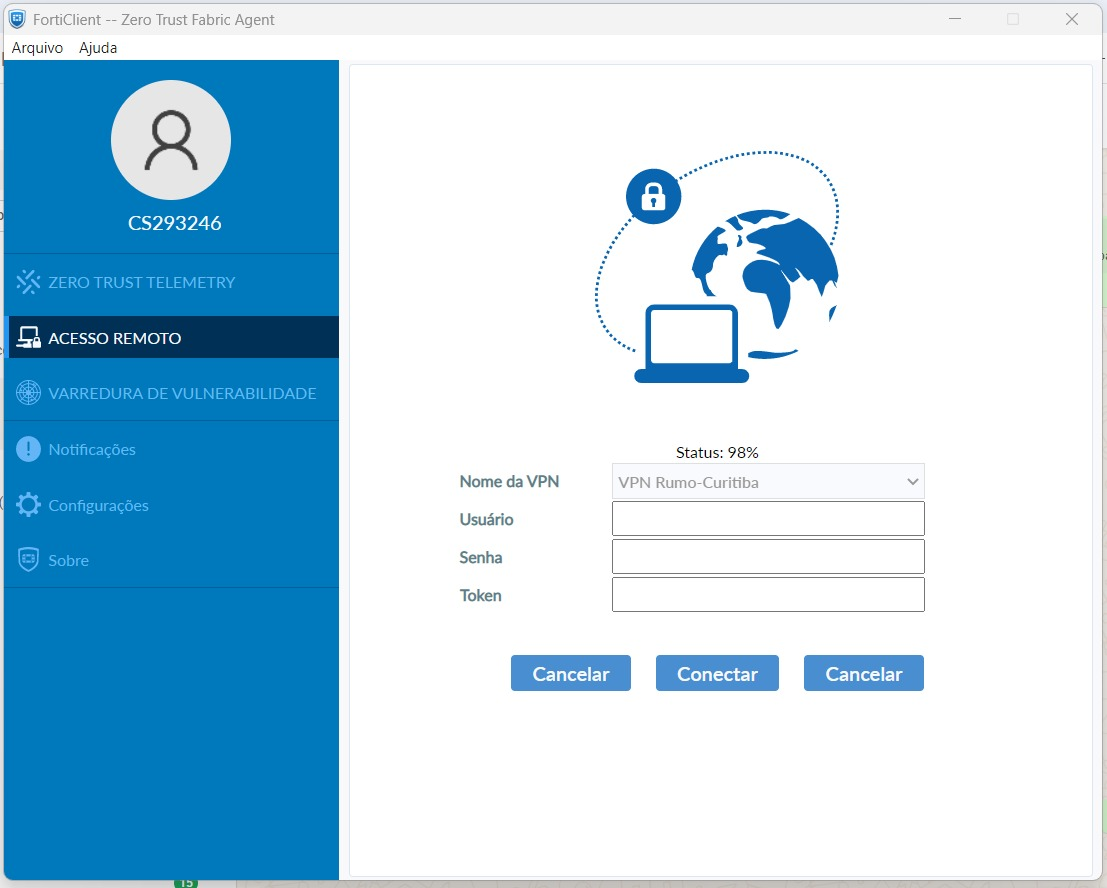
Task: Click the user avatar profile picture
Action: click(x=171, y=140)
